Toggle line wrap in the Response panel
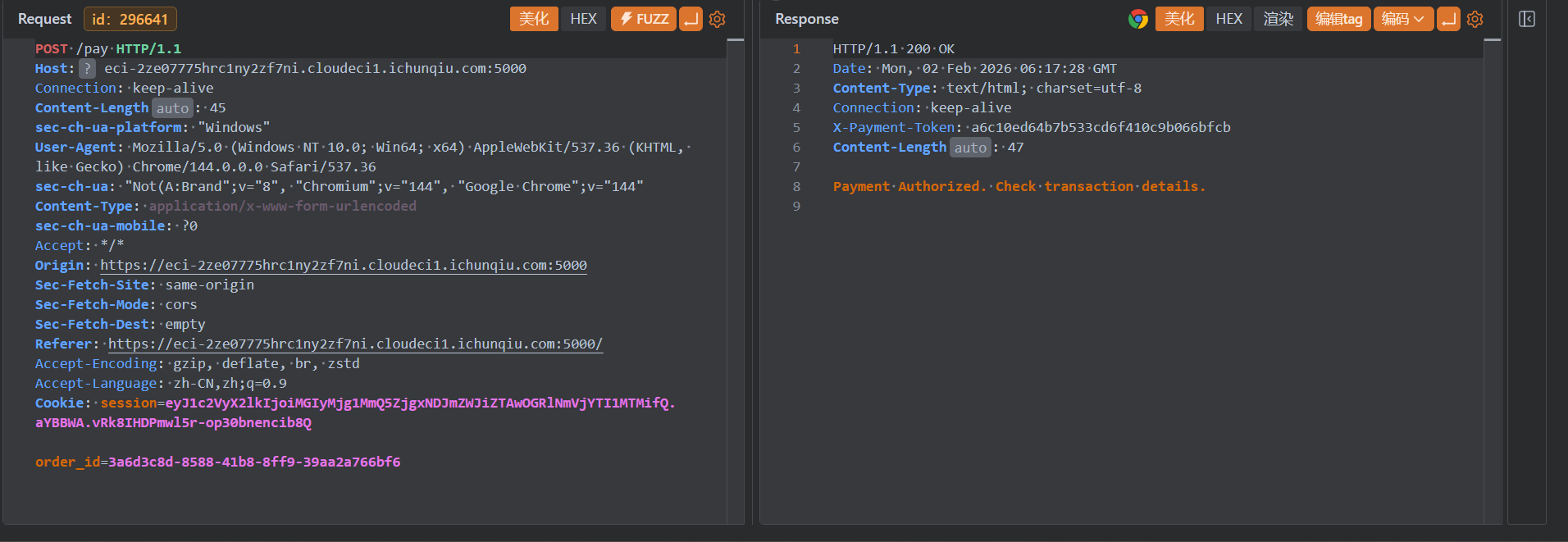Screen dimensions: 1568x542 pos(1449,19)
